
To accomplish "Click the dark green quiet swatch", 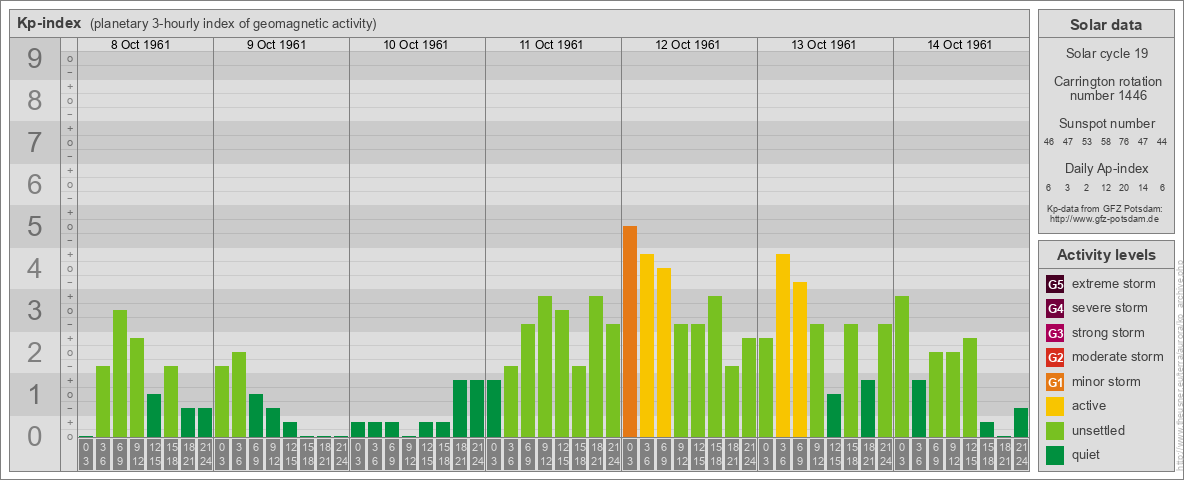I will point(1055,455).
